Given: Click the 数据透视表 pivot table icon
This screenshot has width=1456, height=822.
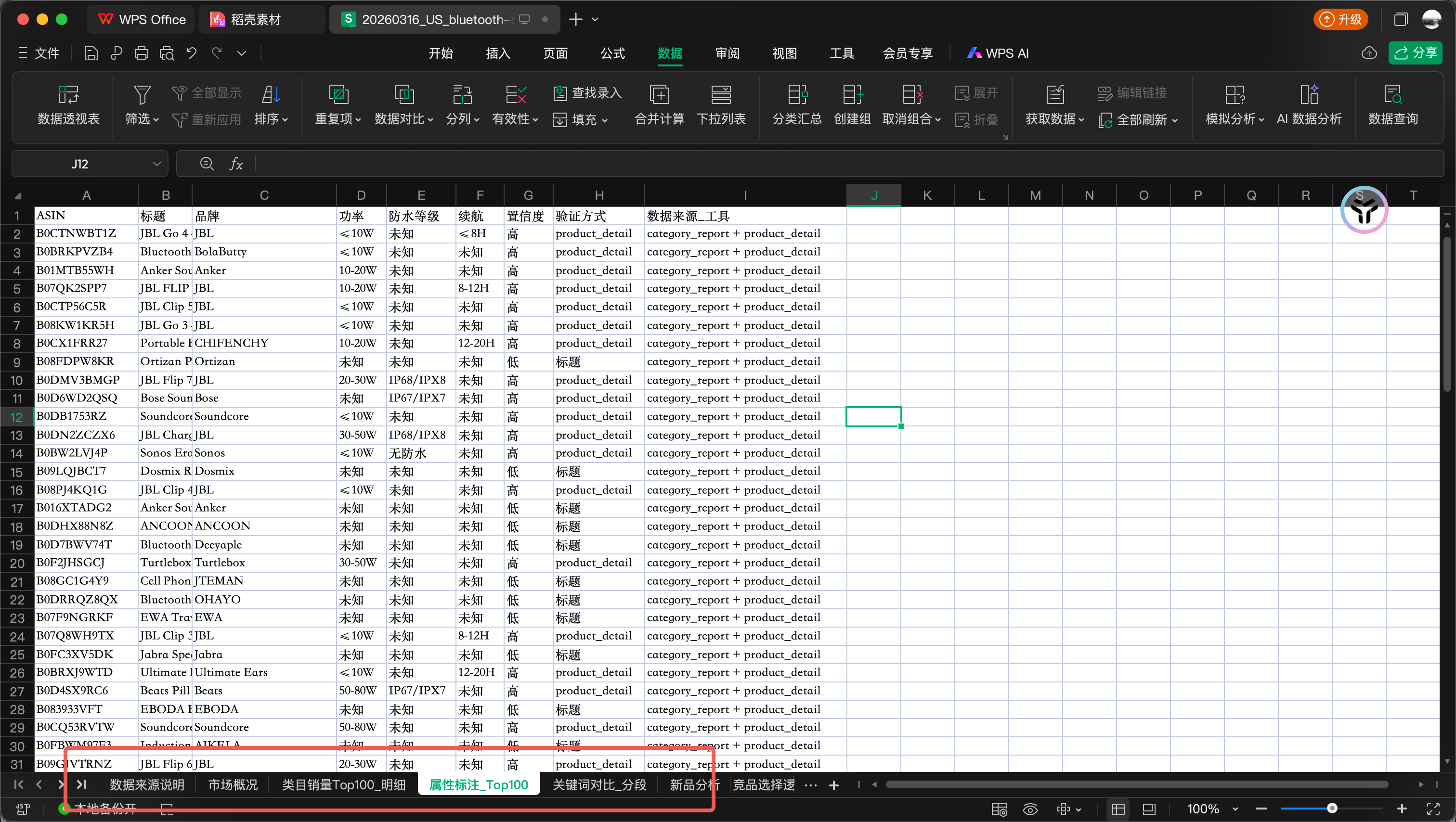Looking at the screenshot, I should point(68,94).
